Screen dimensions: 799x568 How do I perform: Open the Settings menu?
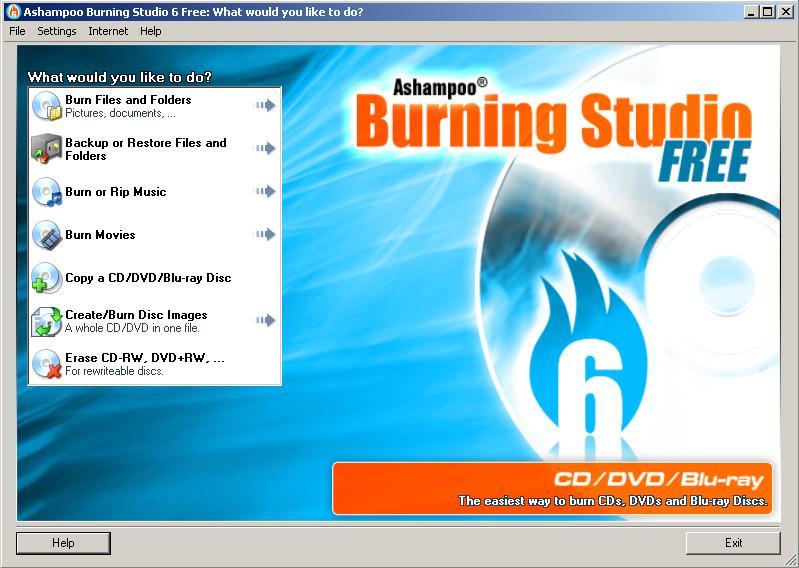[x=57, y=31]
